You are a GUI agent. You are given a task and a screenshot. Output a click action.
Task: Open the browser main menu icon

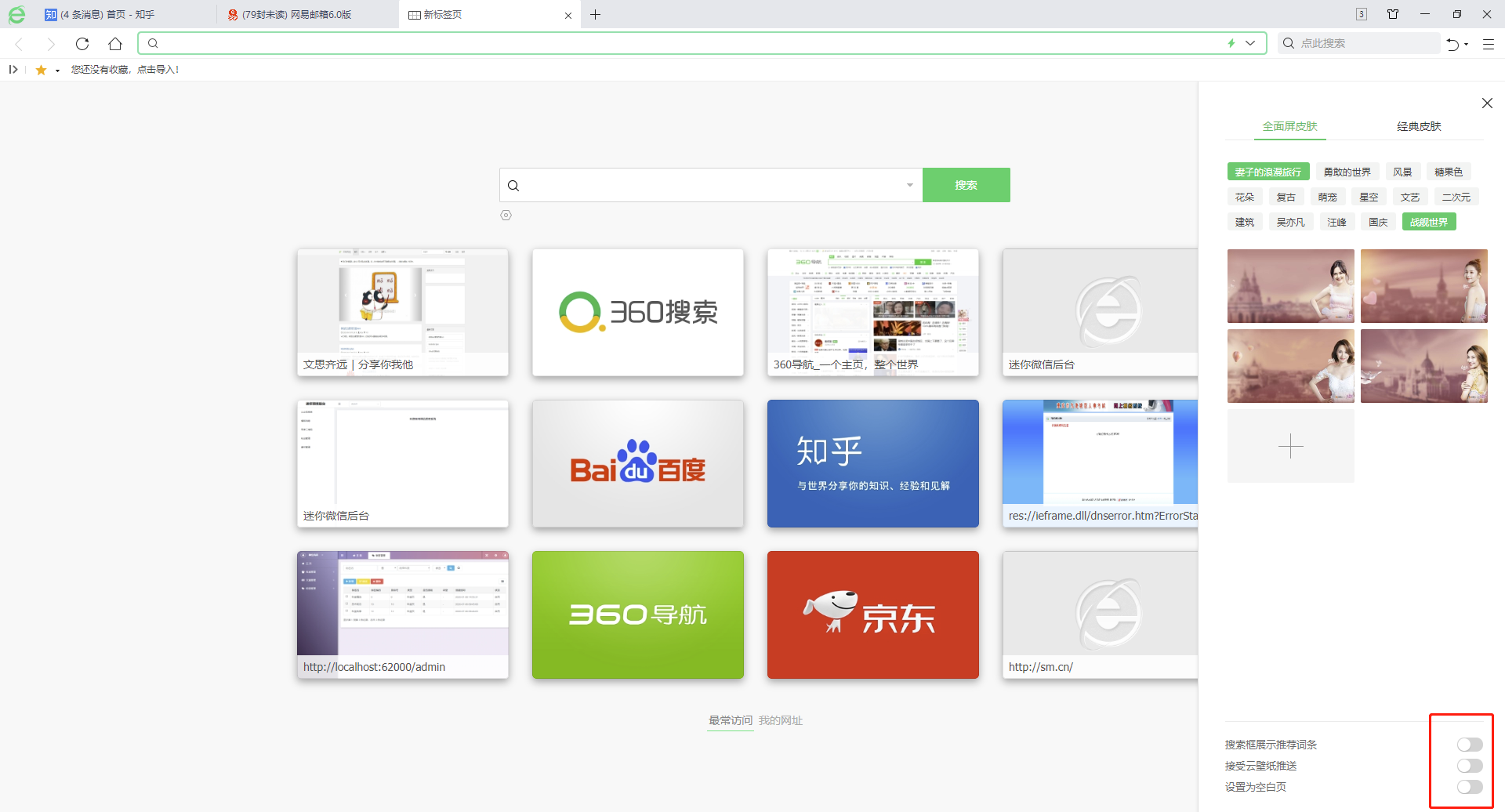point(1489,44)
